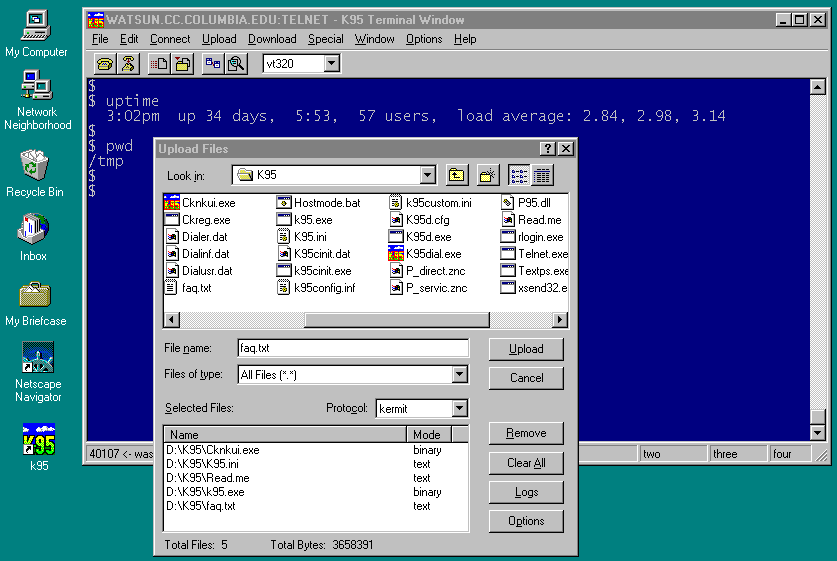This screenshot has width=837, height=561.
Task: Click the hangup toolbar icon
Action: point(128,64)
